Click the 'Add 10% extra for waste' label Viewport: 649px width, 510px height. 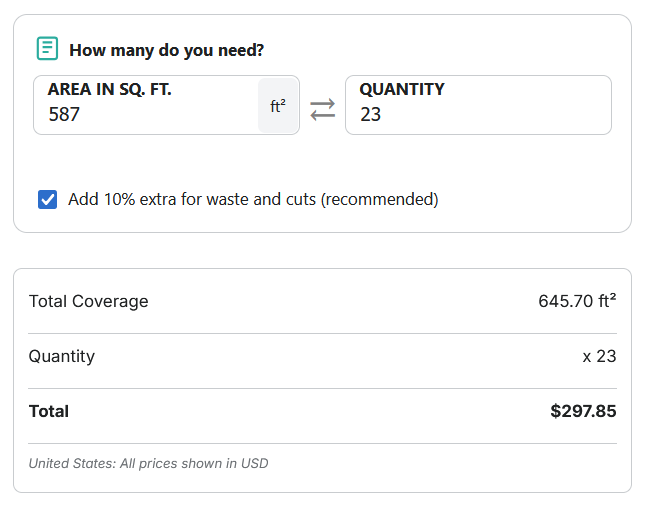click(x=253, y=200)
